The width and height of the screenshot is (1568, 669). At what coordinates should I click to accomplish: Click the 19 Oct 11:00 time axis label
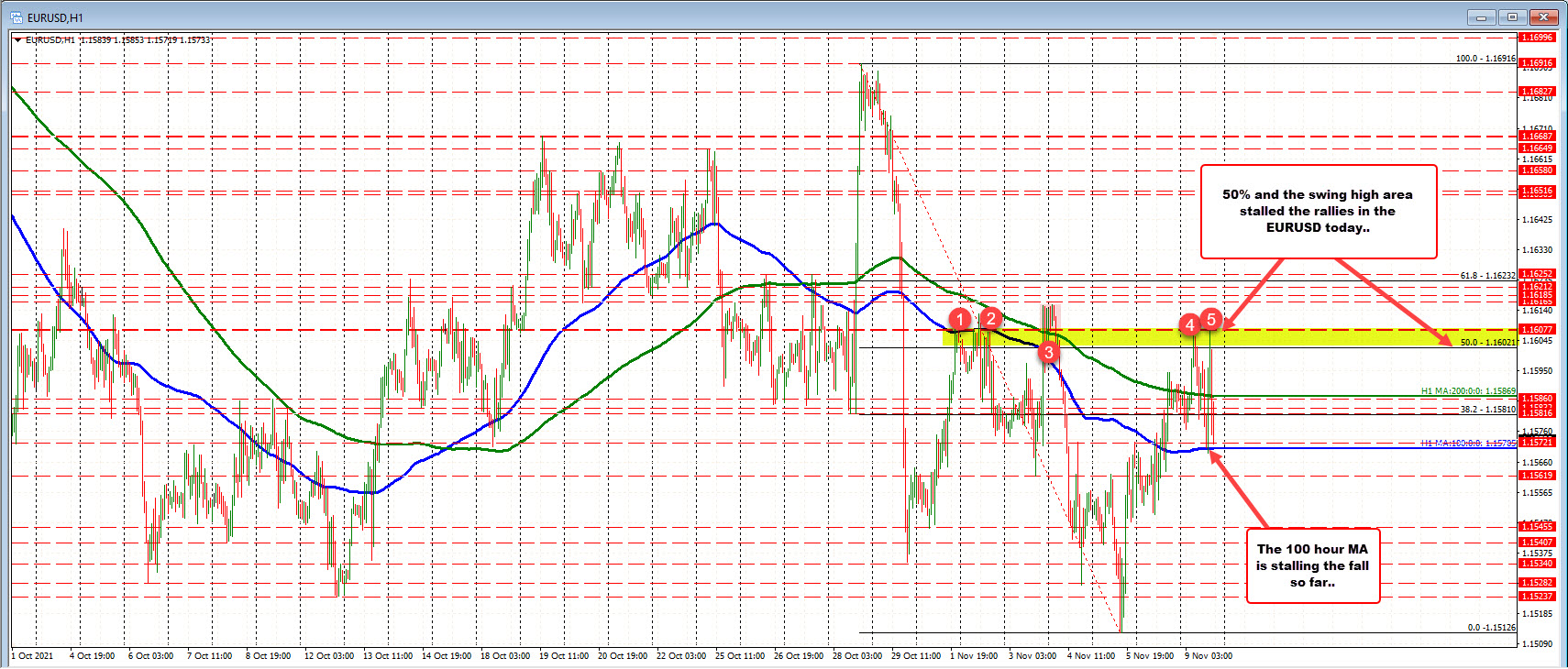click(x=563, y=656)
